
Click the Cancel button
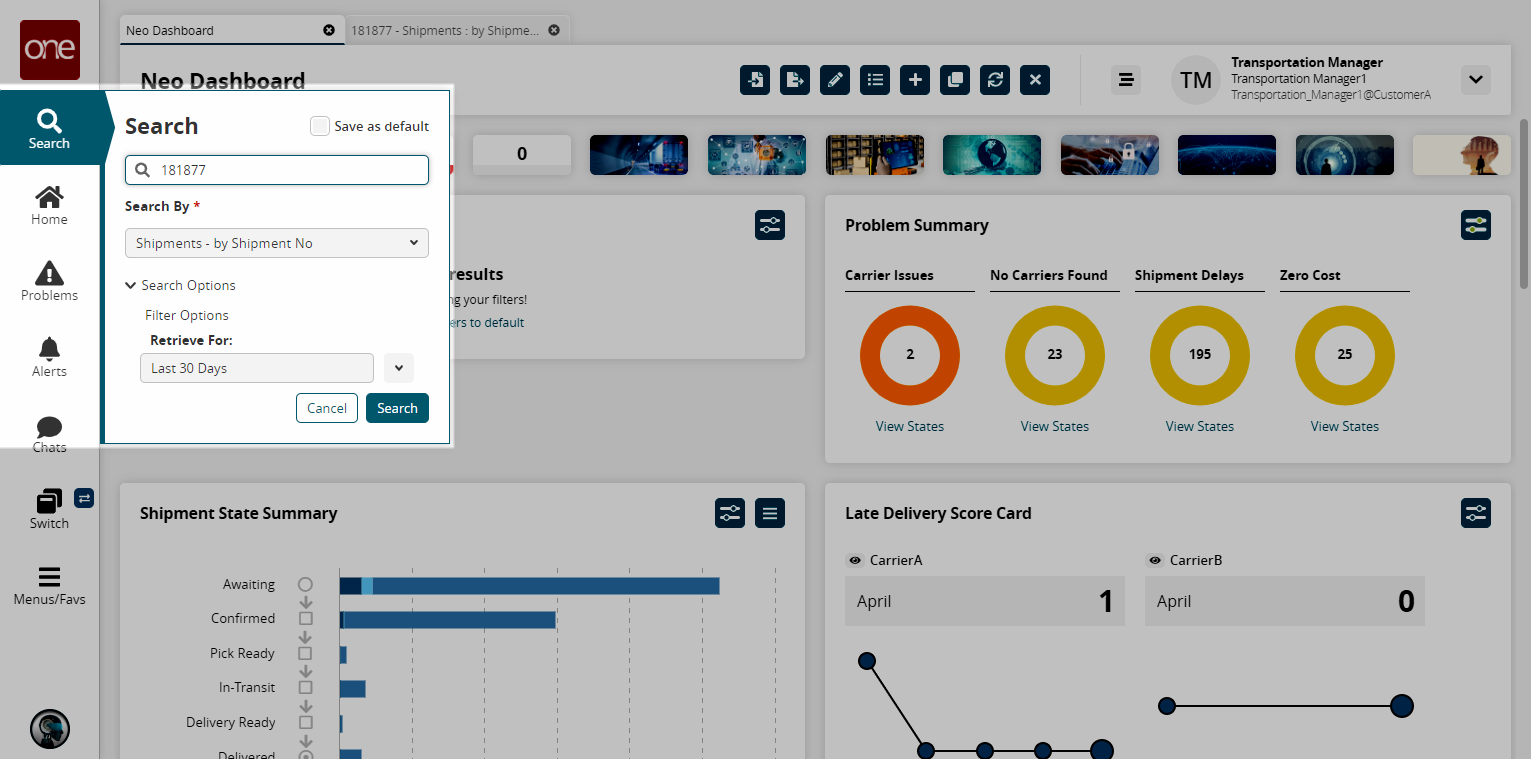click(327, 408)
